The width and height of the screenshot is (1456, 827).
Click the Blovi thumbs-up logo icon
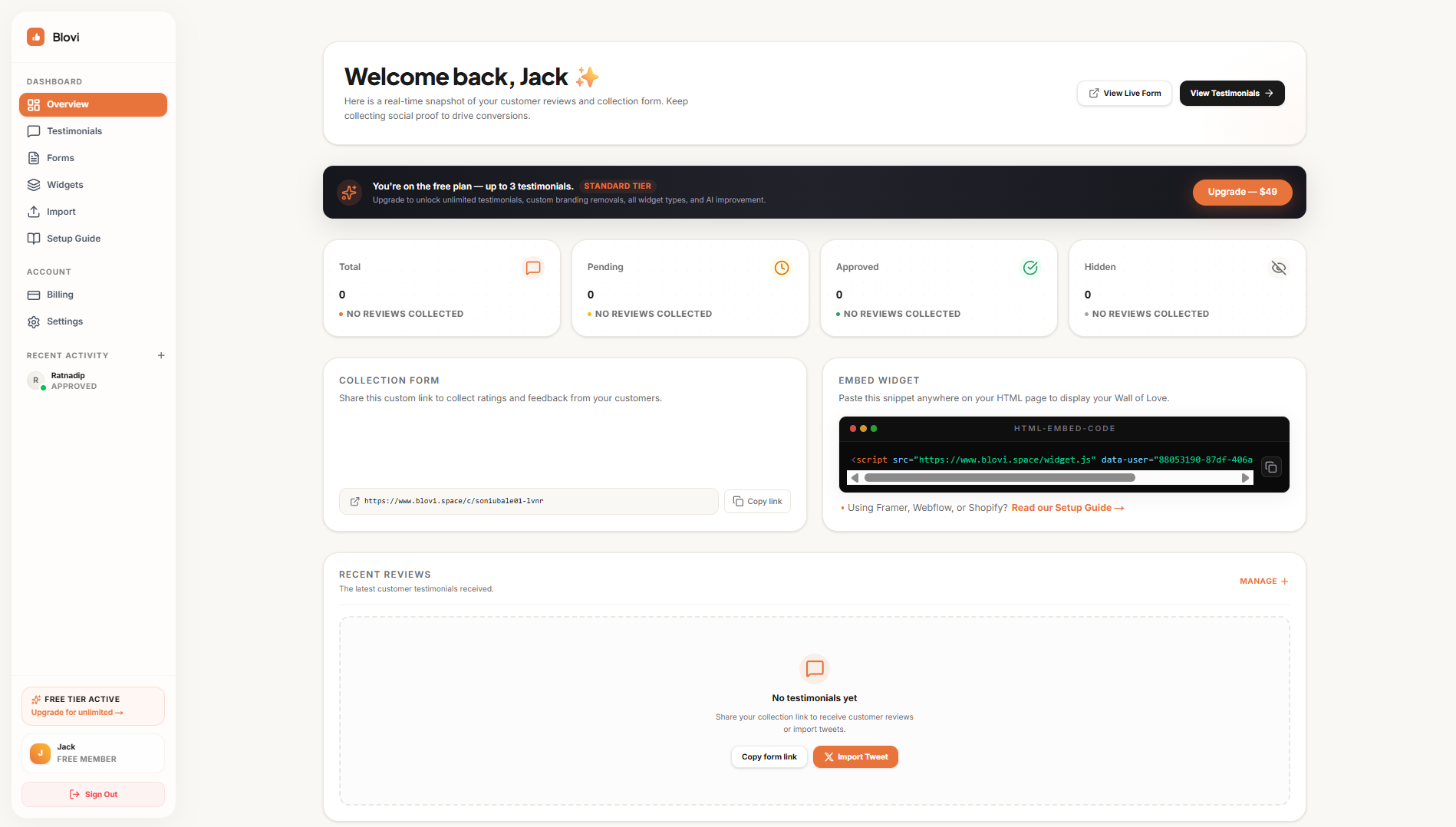click(35, 37)
